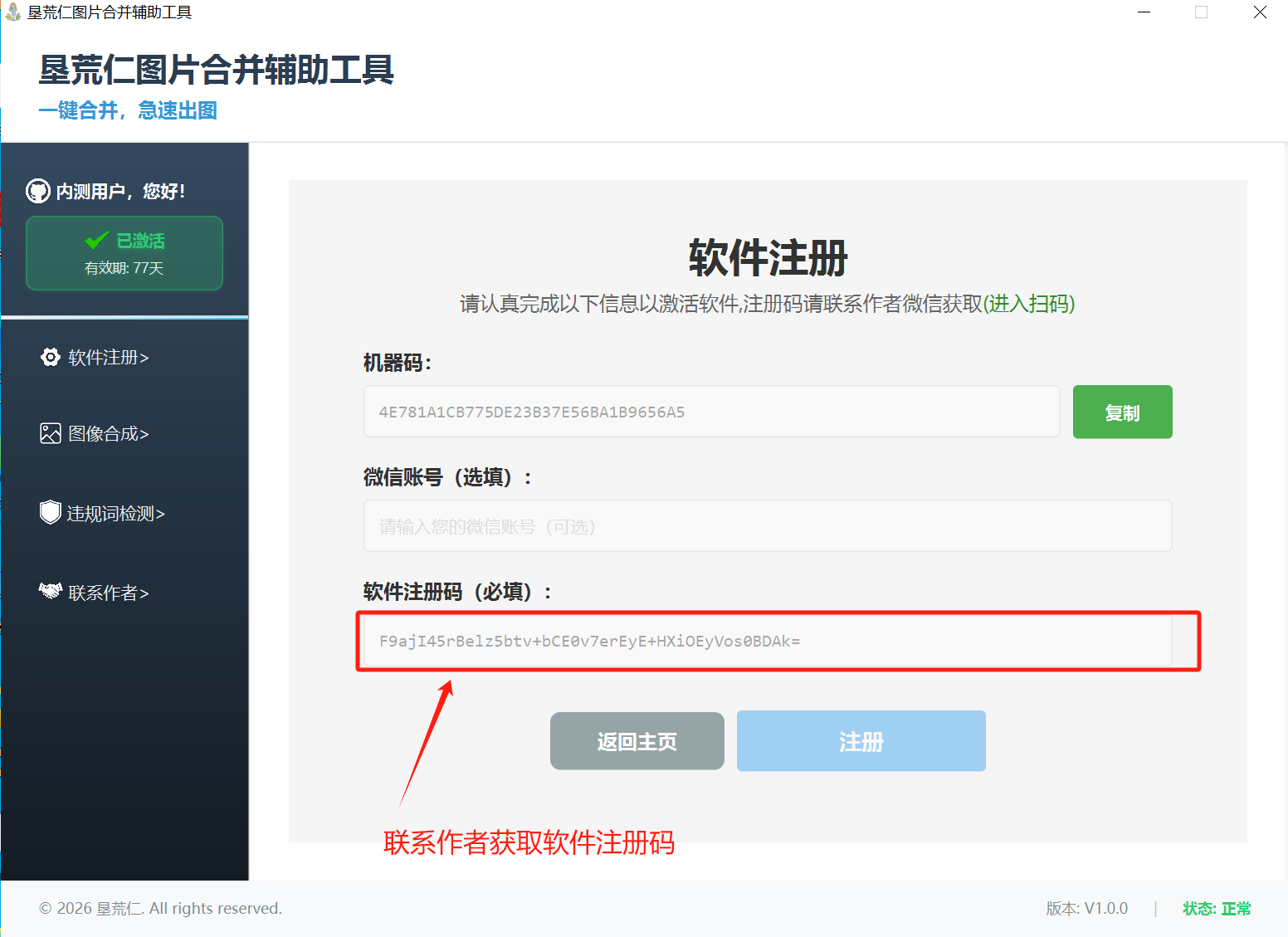Select the 机器码 text field
The height and width of the screenshot is (937, 1288).
pyautogui.click(x=711, y=412)
